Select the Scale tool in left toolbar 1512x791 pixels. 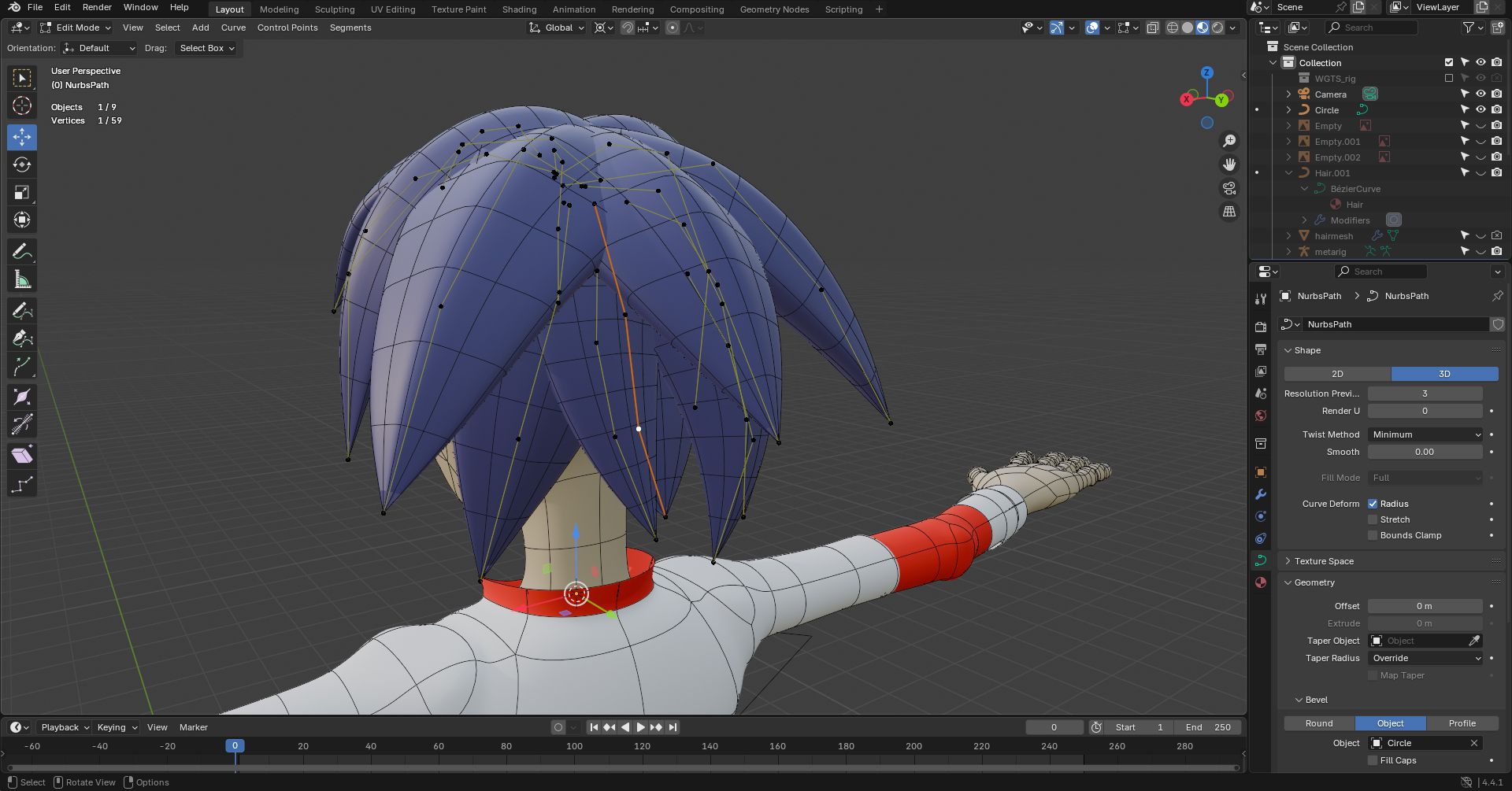[x=22, y=193]
